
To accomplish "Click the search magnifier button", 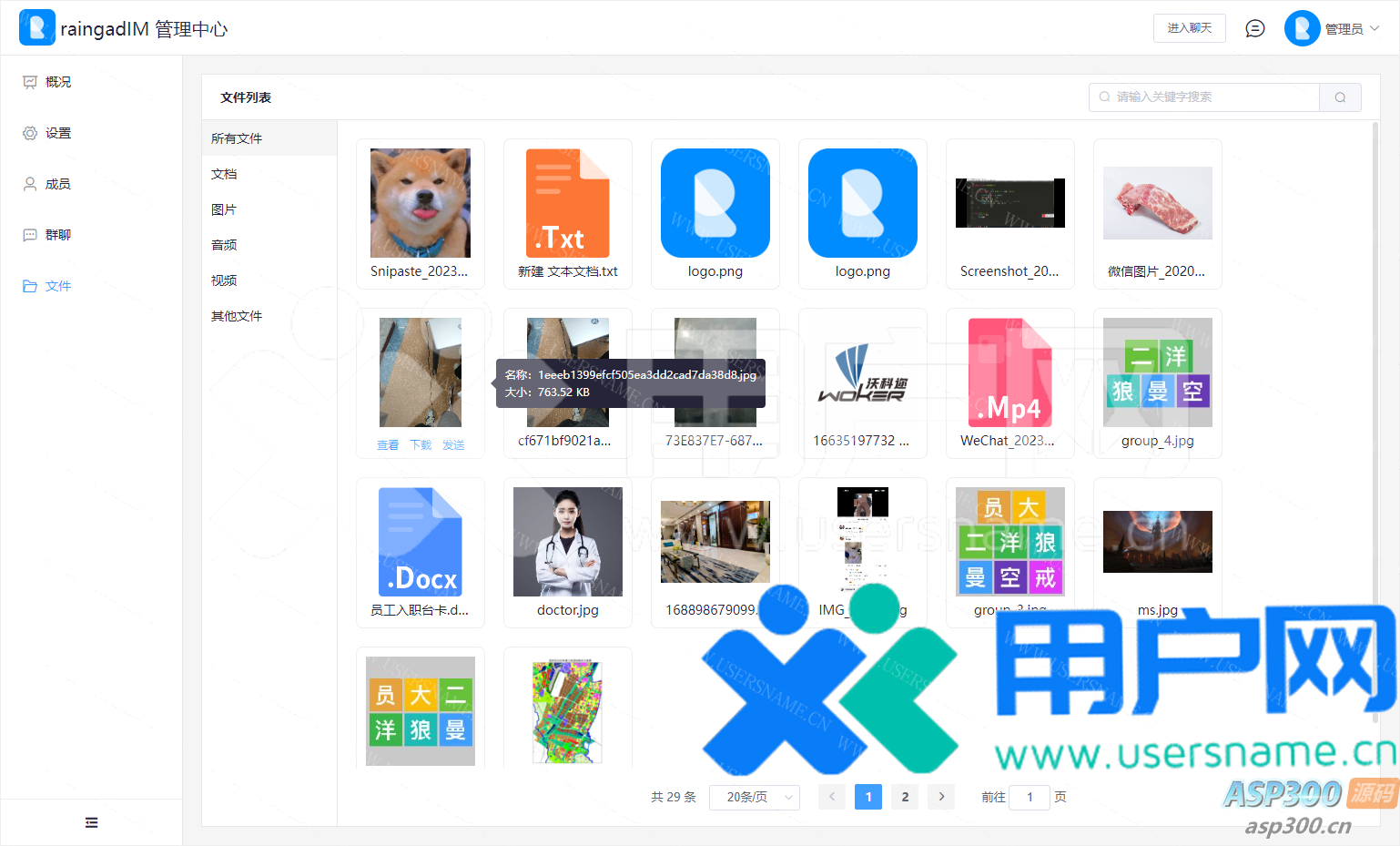I will click(1340, 97).
